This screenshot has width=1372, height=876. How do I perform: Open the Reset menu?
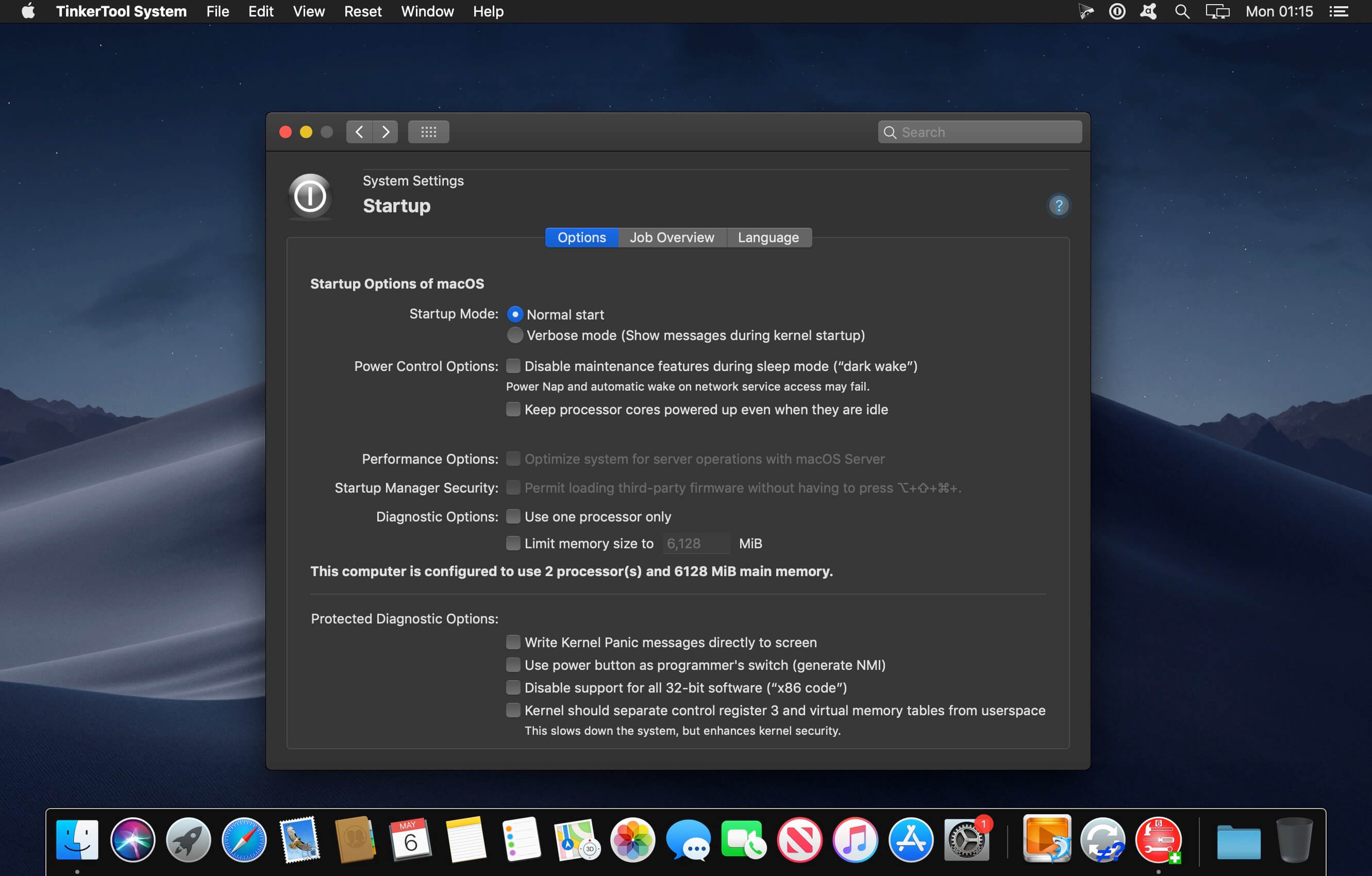click(x=363, y=11)
